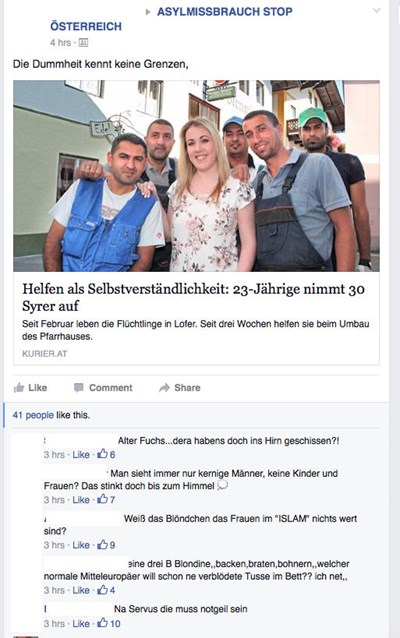
Task: Click the thumbs-up count 7 on the second comment
Action: (x=106, y=499)
